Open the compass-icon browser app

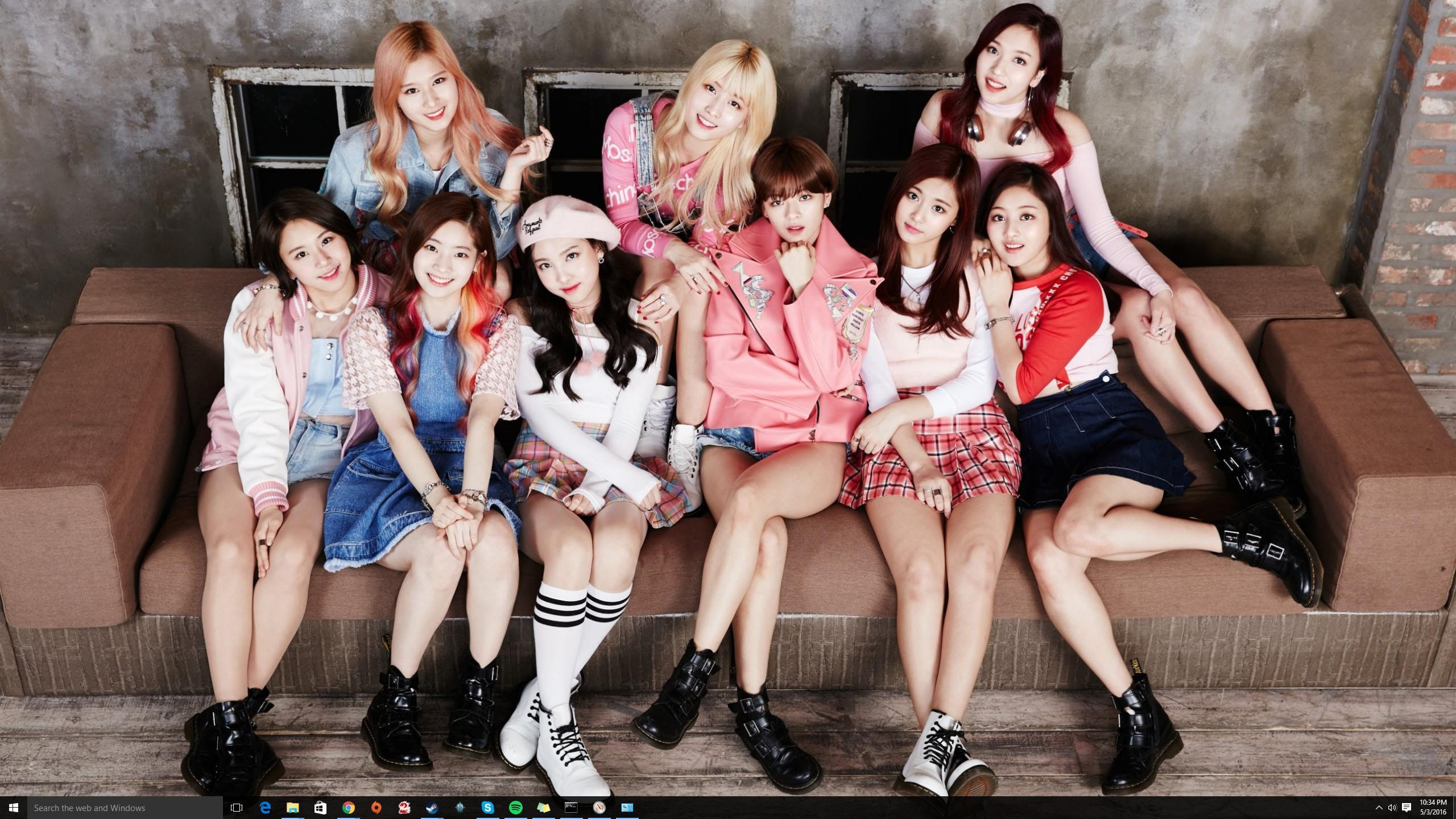point(600,808)
